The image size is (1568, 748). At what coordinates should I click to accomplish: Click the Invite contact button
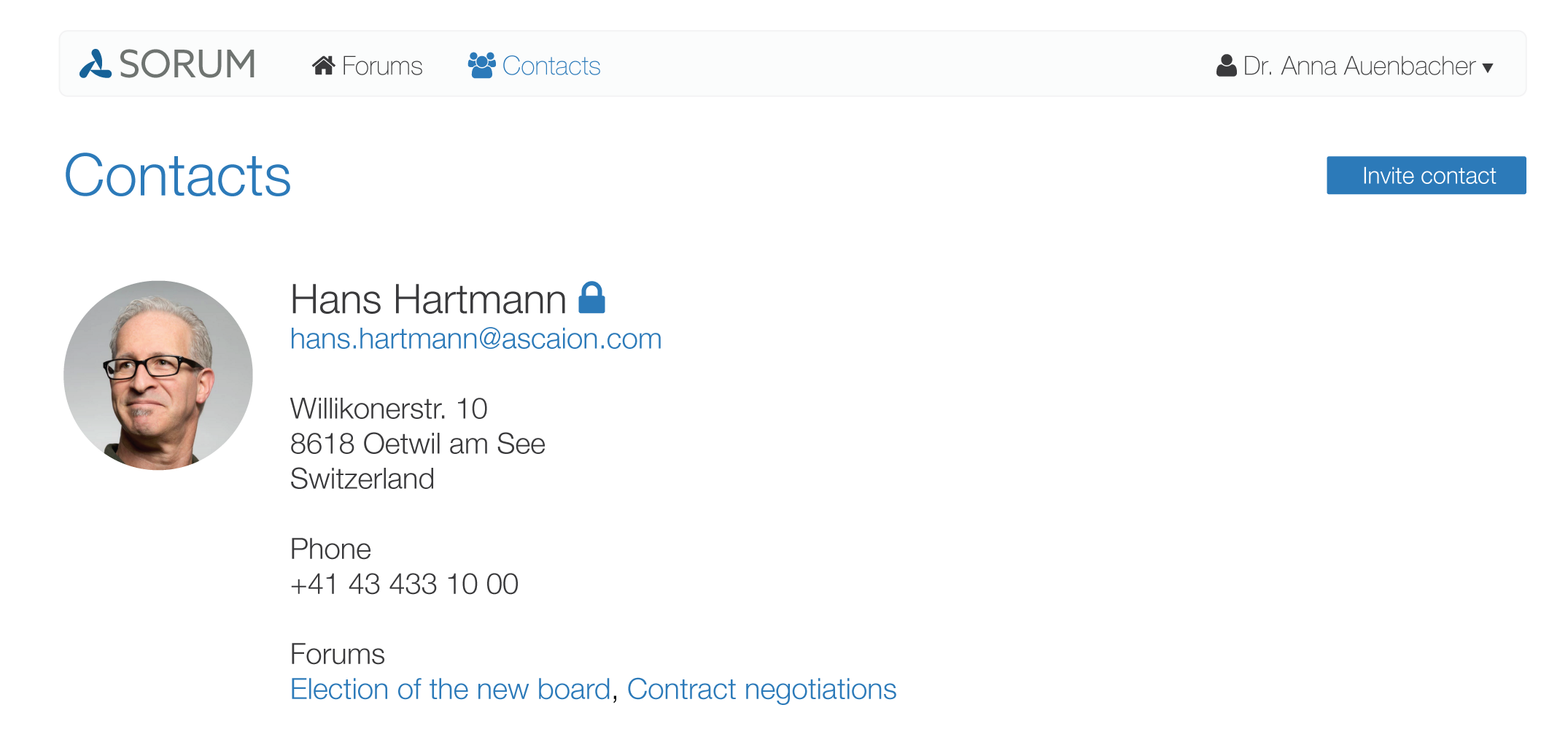pyautogui.click(x=1426, y=175)
